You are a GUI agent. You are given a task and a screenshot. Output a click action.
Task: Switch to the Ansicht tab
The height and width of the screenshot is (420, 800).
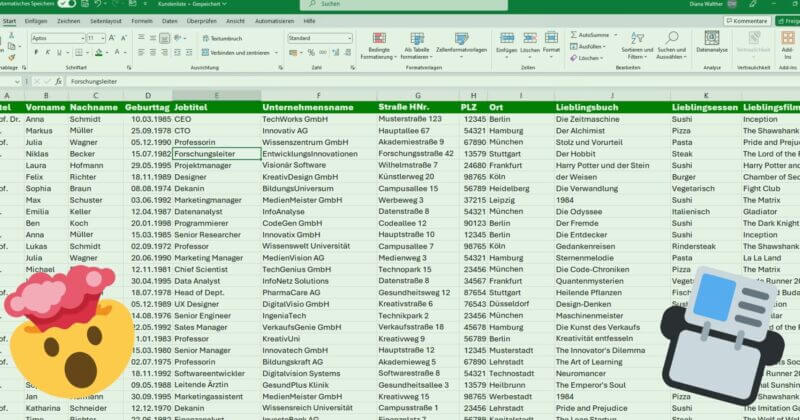[235, 21]
